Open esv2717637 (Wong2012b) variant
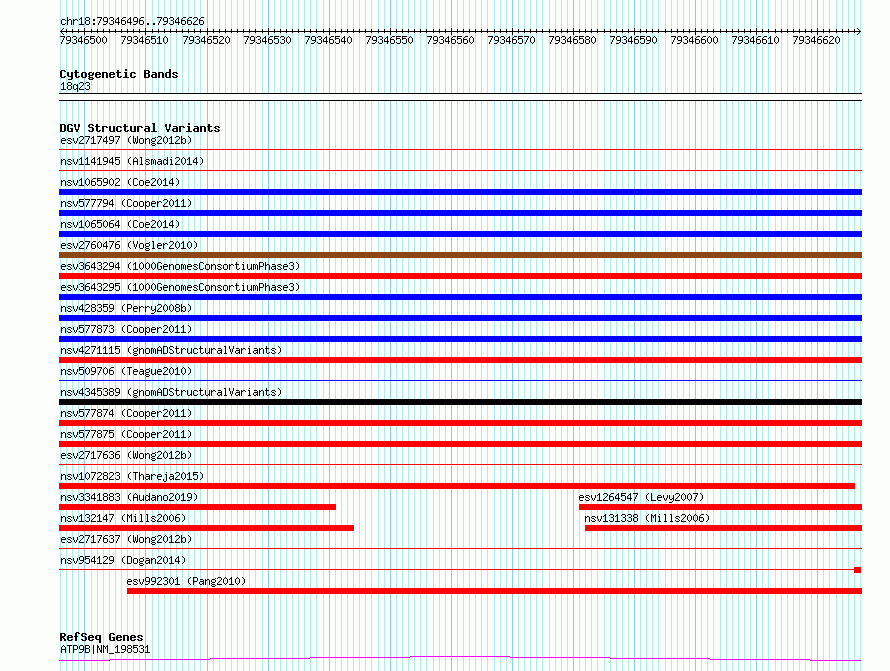Viewport: 890px width, 671px height. [126, 539]
